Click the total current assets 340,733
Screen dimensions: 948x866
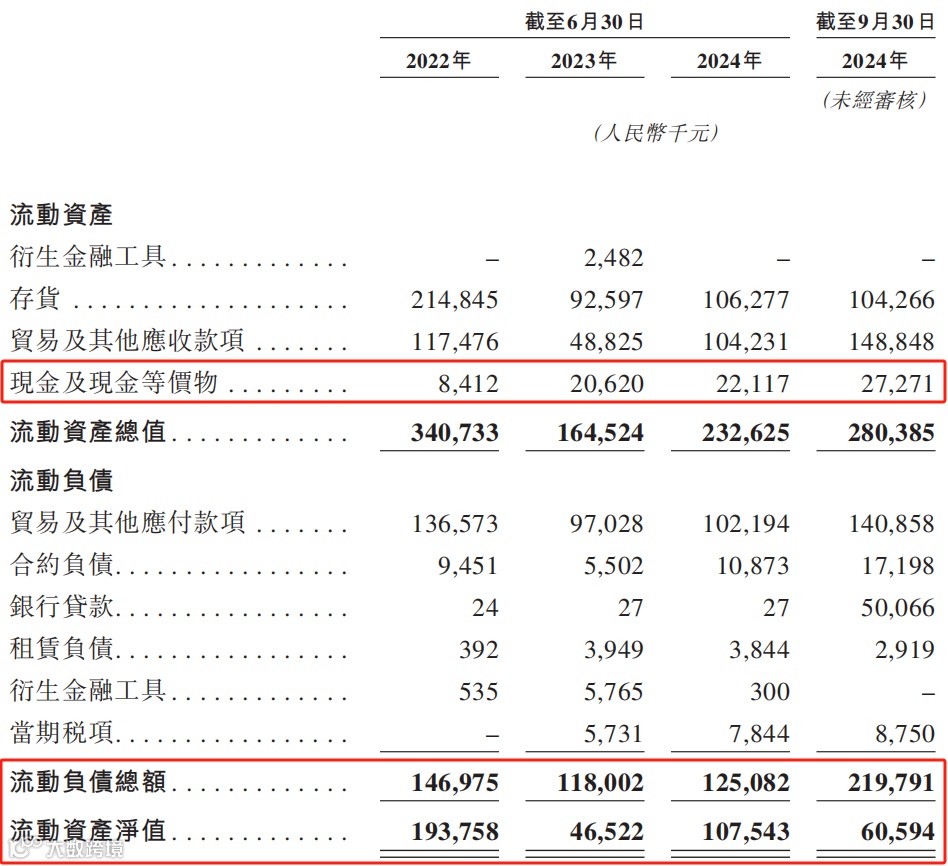455,433
